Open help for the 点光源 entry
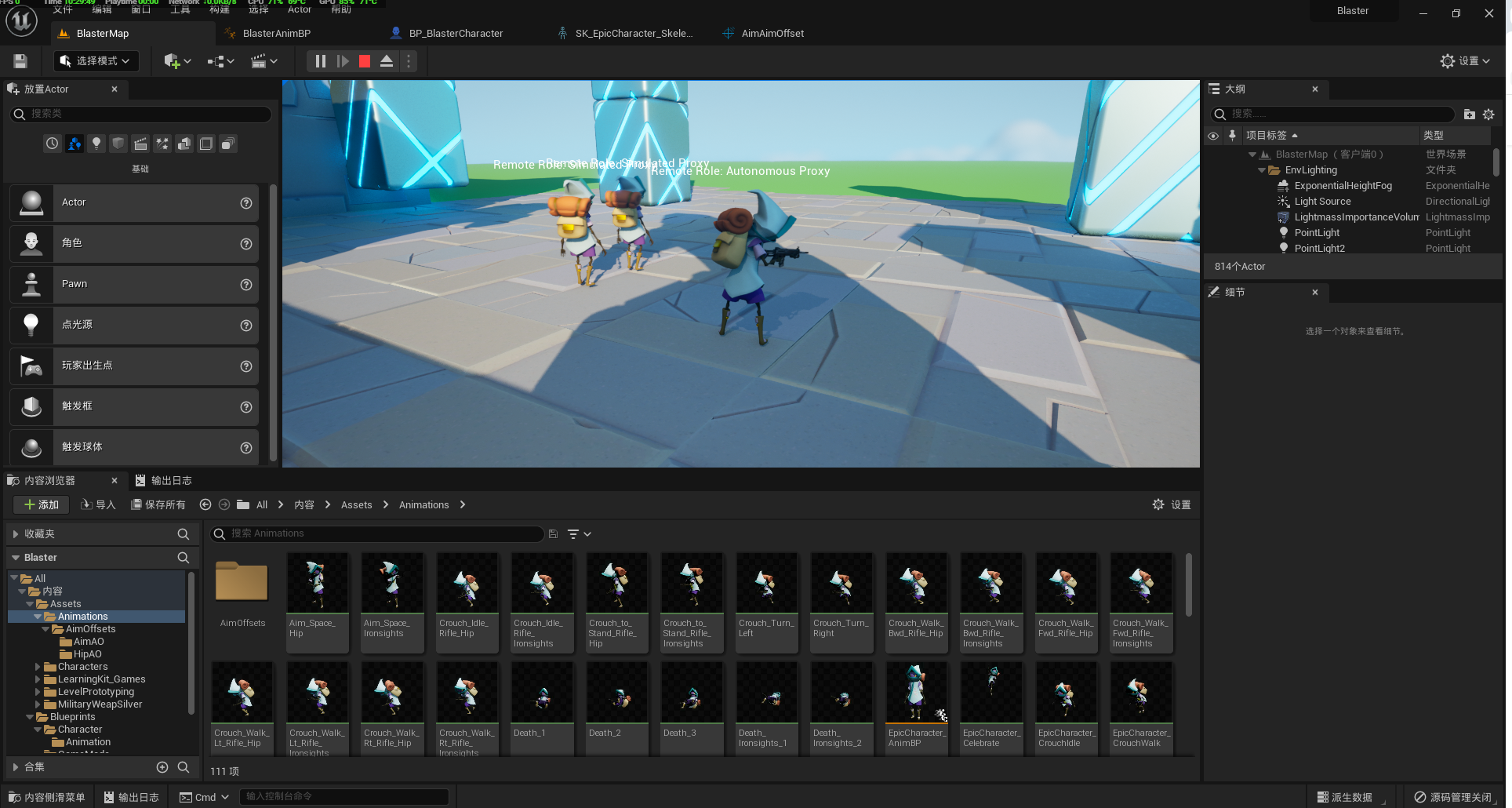Screen dimensions: 1512x808 click(246, 326)
